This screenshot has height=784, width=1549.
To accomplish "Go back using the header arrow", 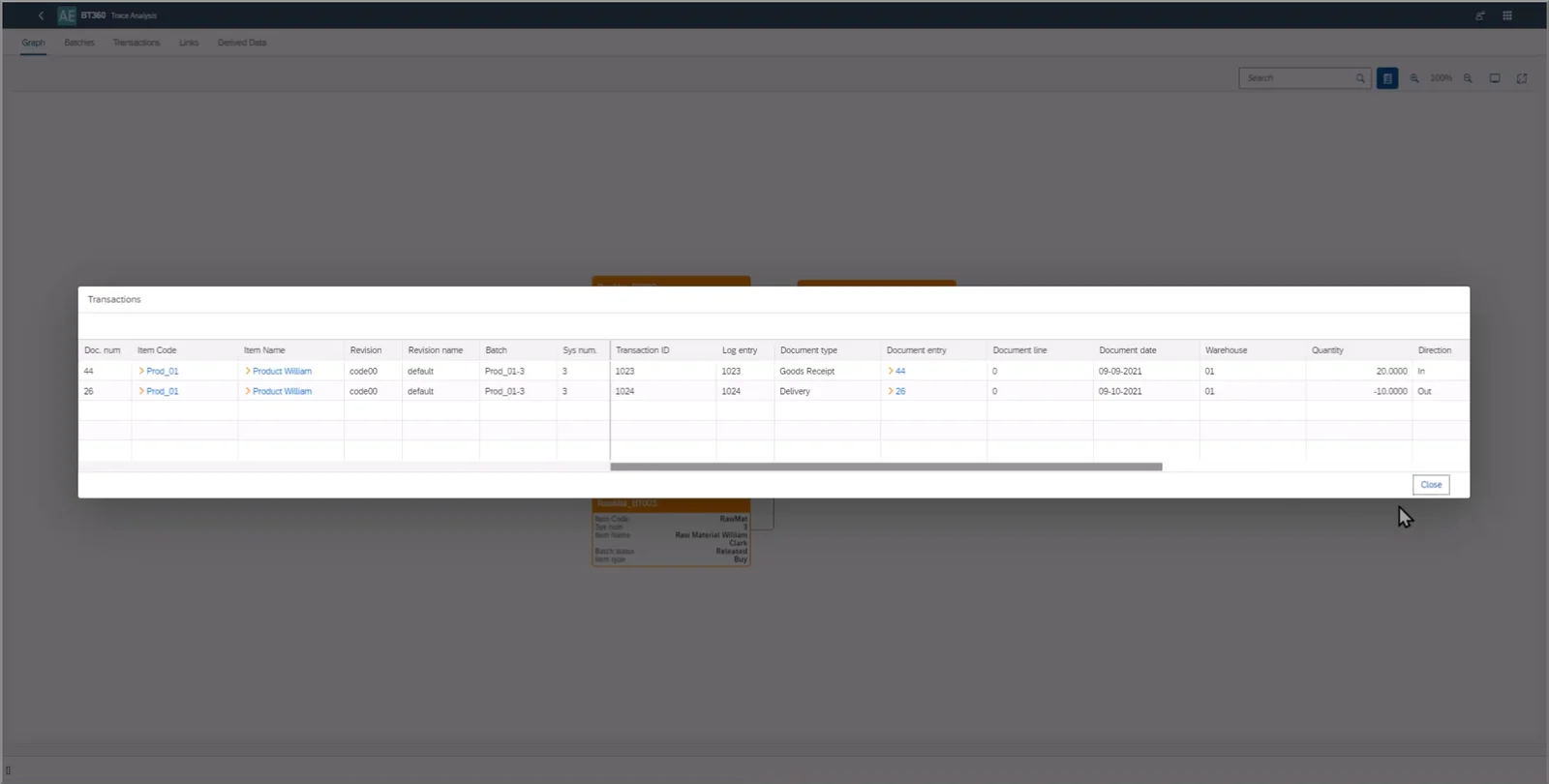I will tap(41, 15).
